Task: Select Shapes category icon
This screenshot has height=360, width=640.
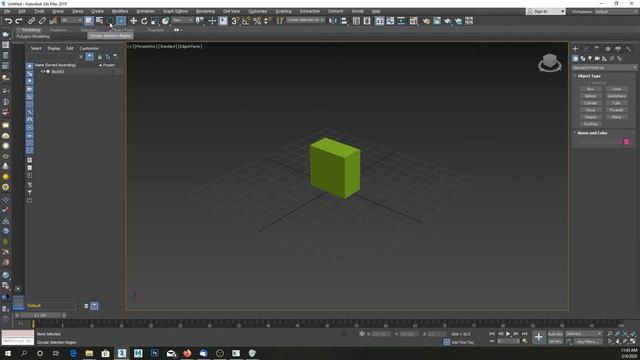Action: click(x=583, y=59)
